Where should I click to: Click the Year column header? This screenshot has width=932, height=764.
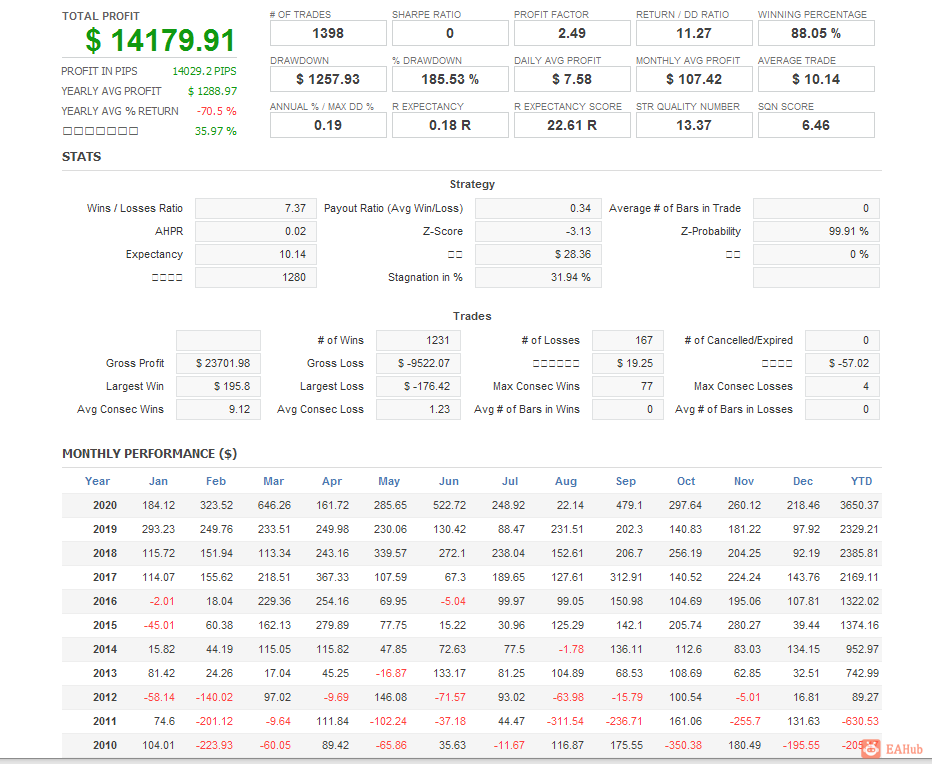[x=98, y=481]
